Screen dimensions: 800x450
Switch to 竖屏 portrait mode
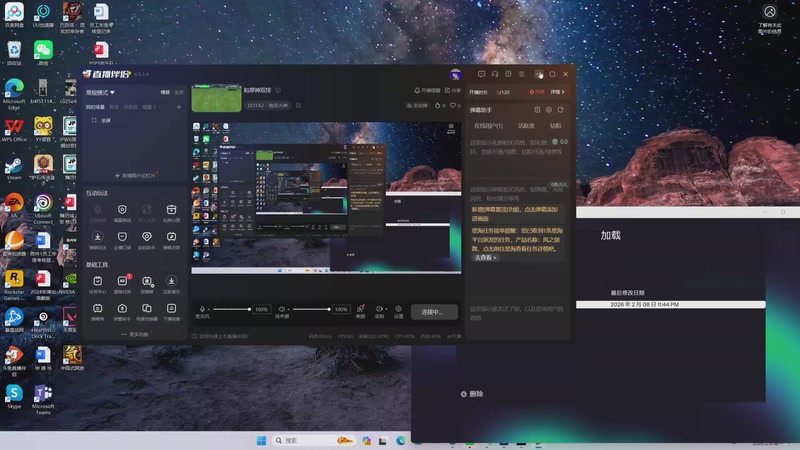point(179,92)
